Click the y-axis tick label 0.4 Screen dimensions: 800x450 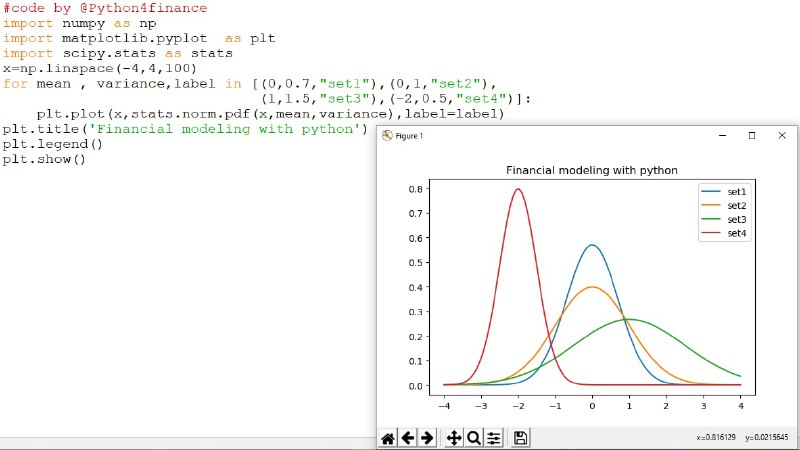(416, 287)
